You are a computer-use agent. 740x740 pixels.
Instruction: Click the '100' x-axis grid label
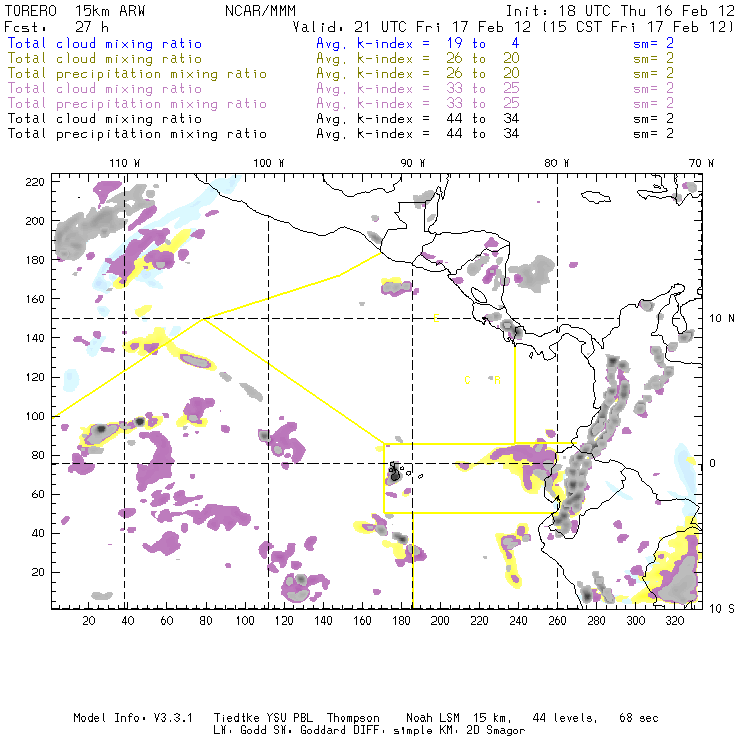tap(245, 621)
